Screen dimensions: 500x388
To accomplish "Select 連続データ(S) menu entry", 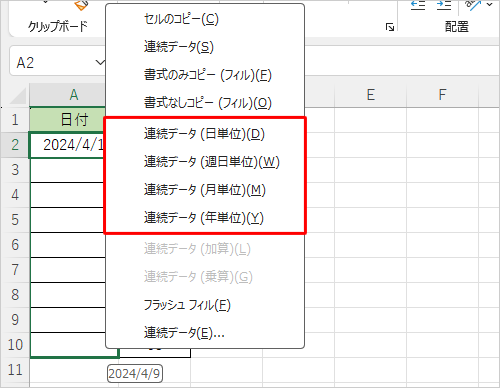I will 205,47.
